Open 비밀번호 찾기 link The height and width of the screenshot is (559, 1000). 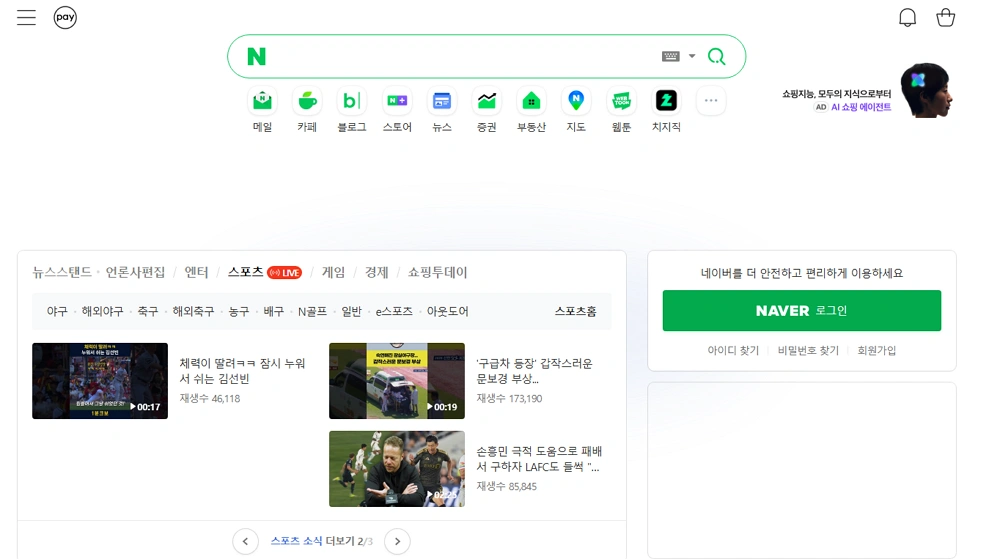pos(808,350)
